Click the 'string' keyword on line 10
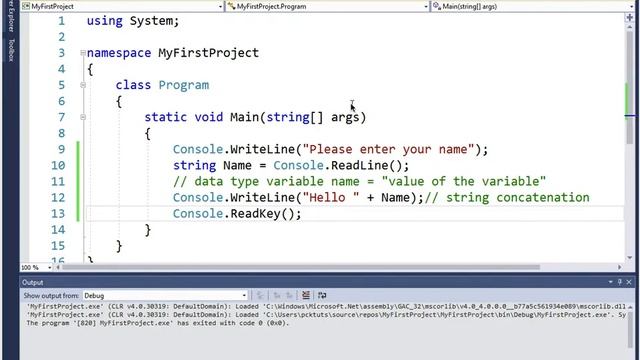The image size is (640, 360). point(194,166)
